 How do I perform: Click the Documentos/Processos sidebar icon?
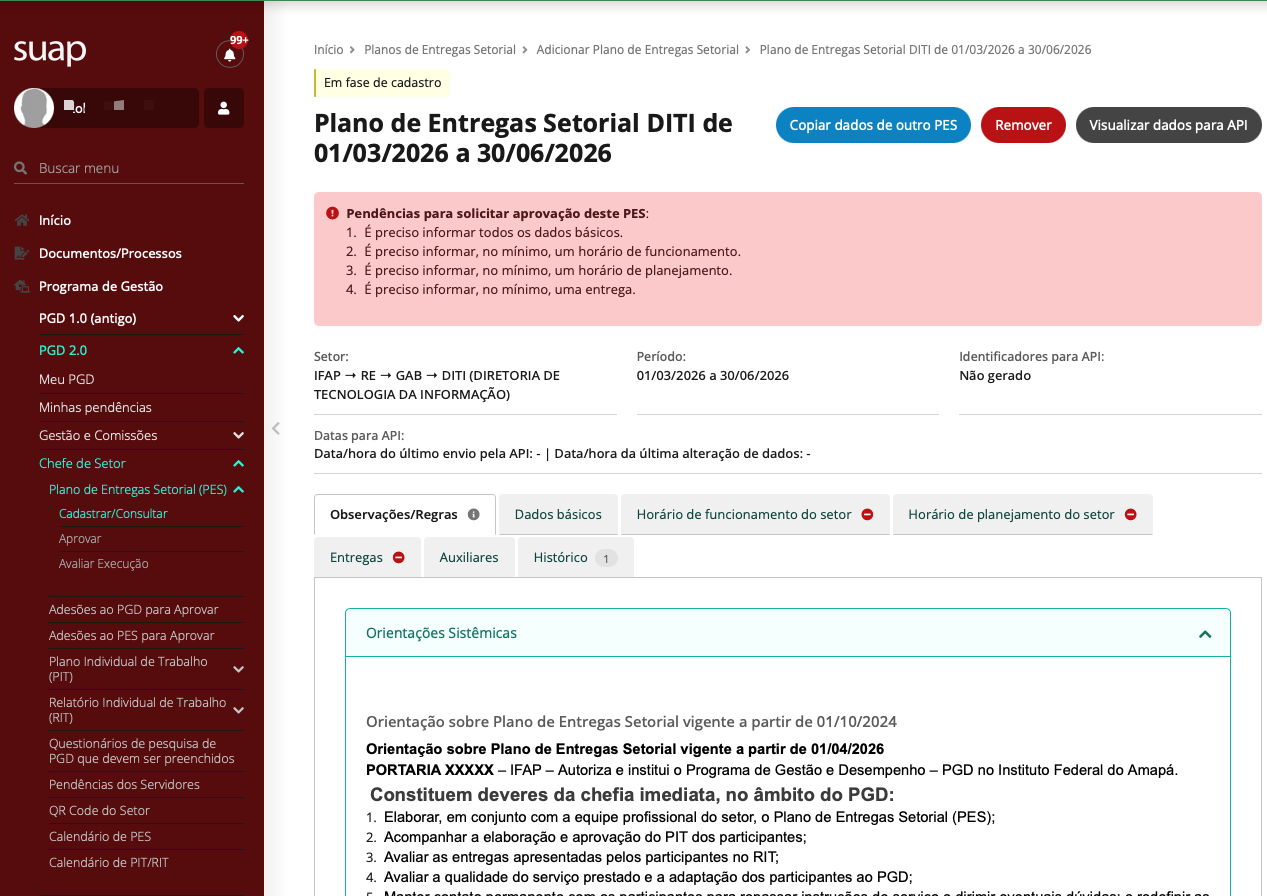coord(21,253)
